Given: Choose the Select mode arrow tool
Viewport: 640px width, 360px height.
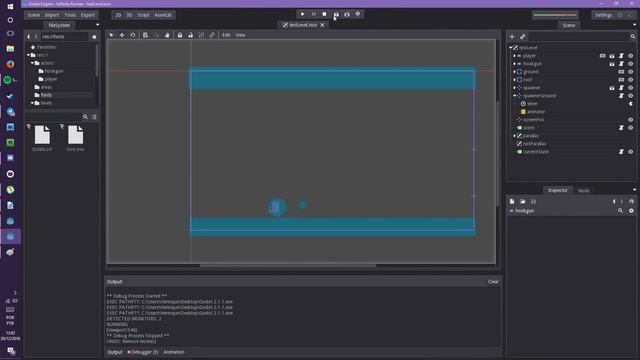Looking at the screenshot, I should click(111, 35).
